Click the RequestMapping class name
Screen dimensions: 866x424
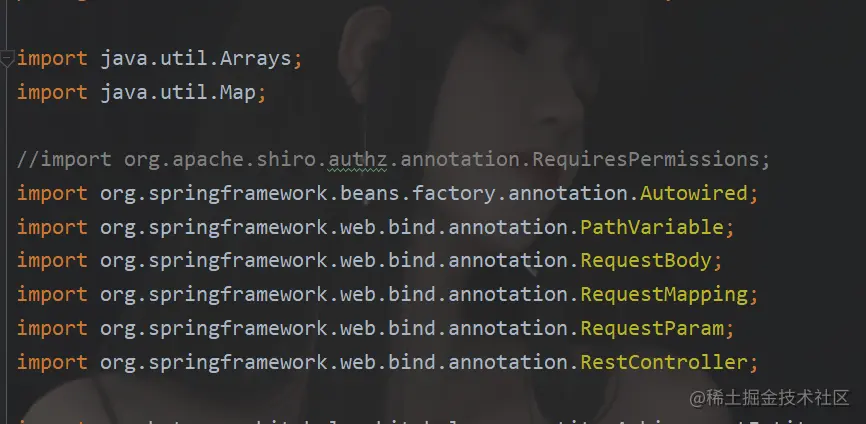pos(664,294)
